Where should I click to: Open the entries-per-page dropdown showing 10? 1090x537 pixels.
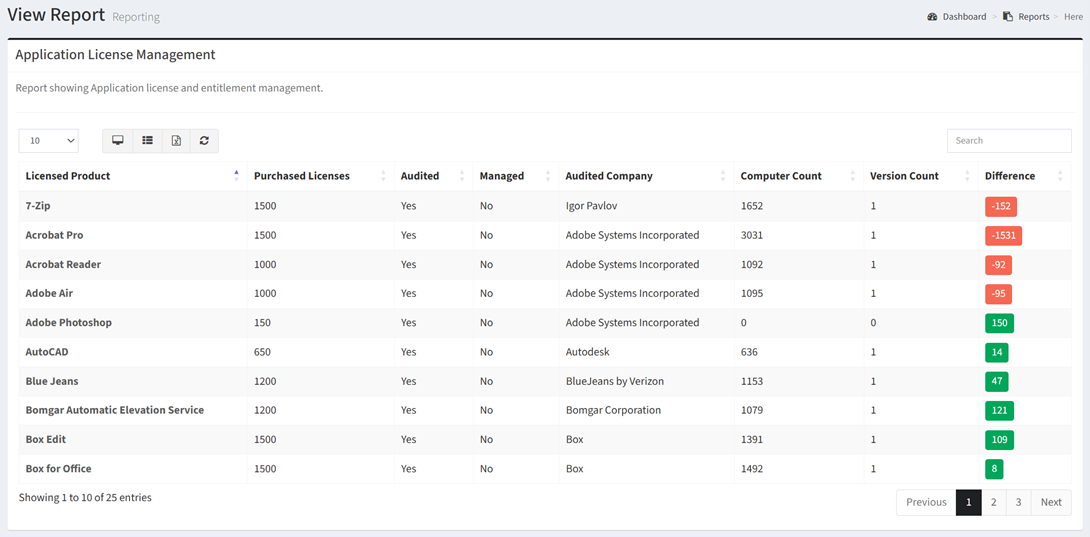tap(48, 141)
